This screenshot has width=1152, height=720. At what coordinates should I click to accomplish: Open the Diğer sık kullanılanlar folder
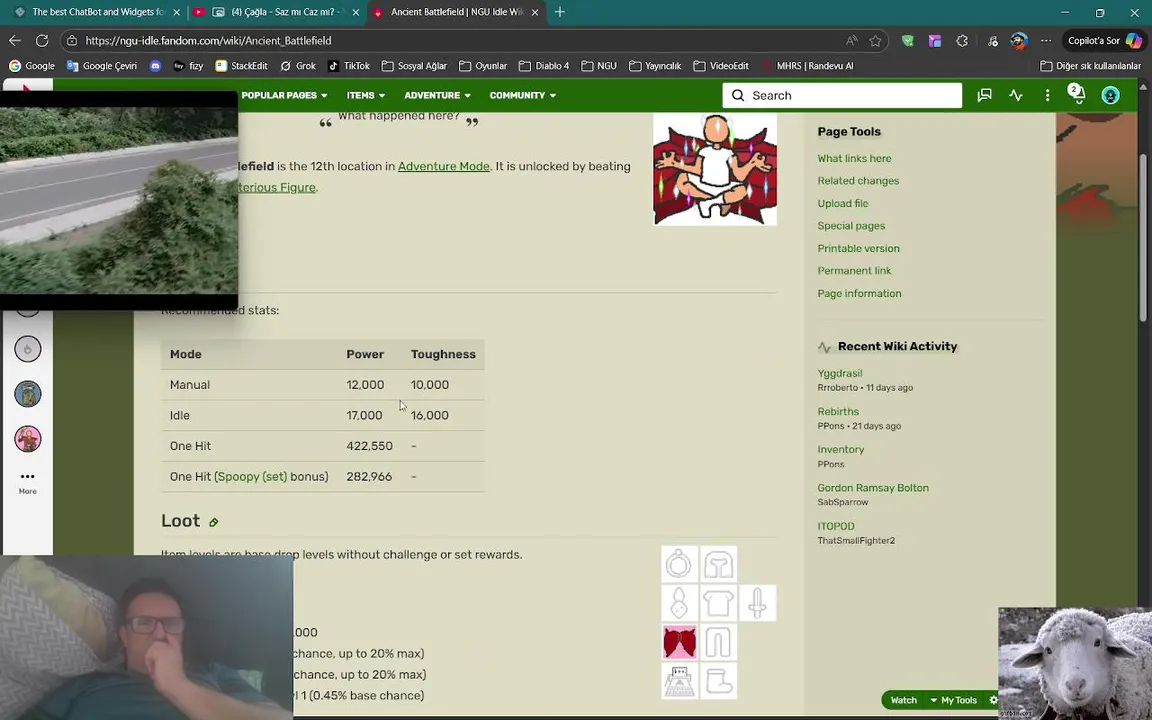(x=1090, y=66)
